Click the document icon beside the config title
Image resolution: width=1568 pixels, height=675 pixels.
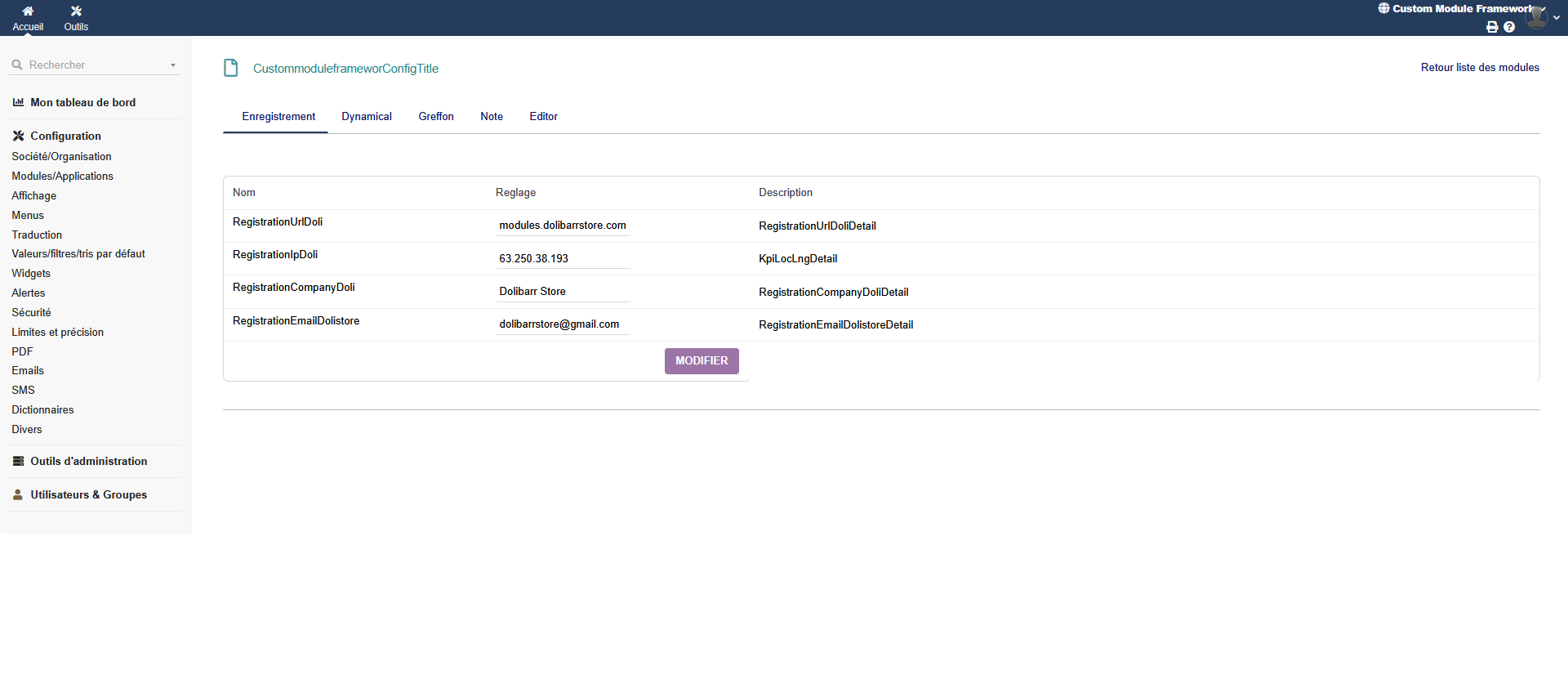[x=231, y=68]
